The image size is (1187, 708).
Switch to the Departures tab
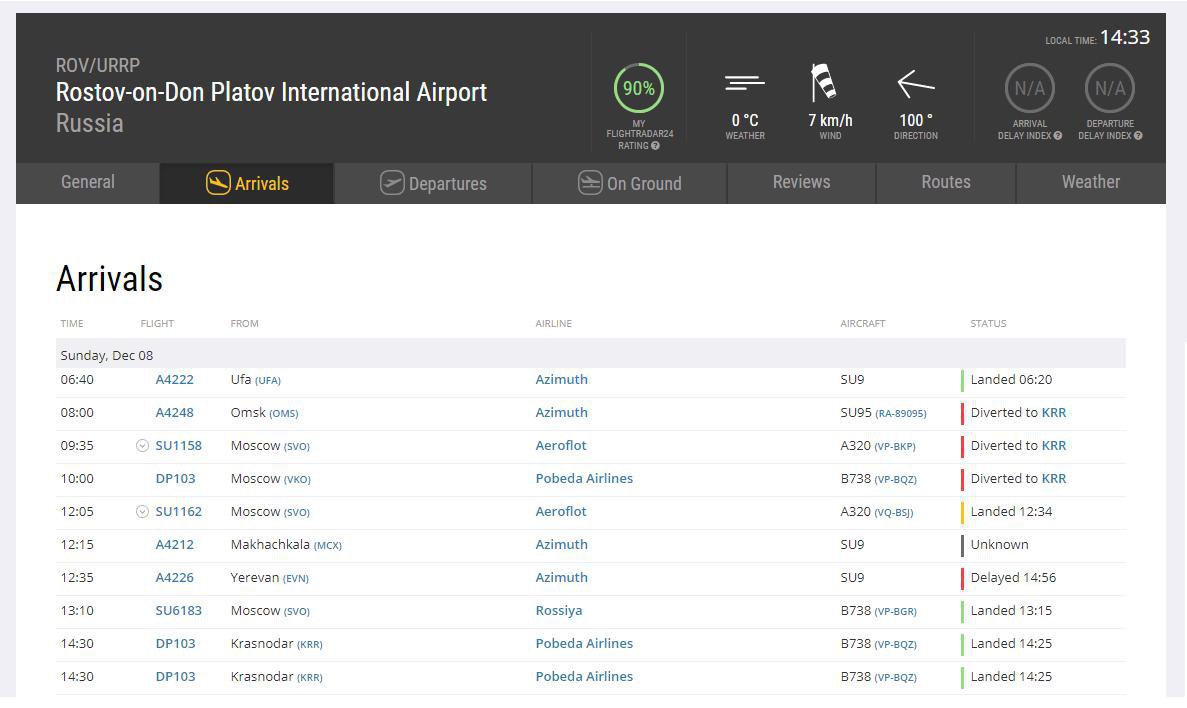coord(433,182)
